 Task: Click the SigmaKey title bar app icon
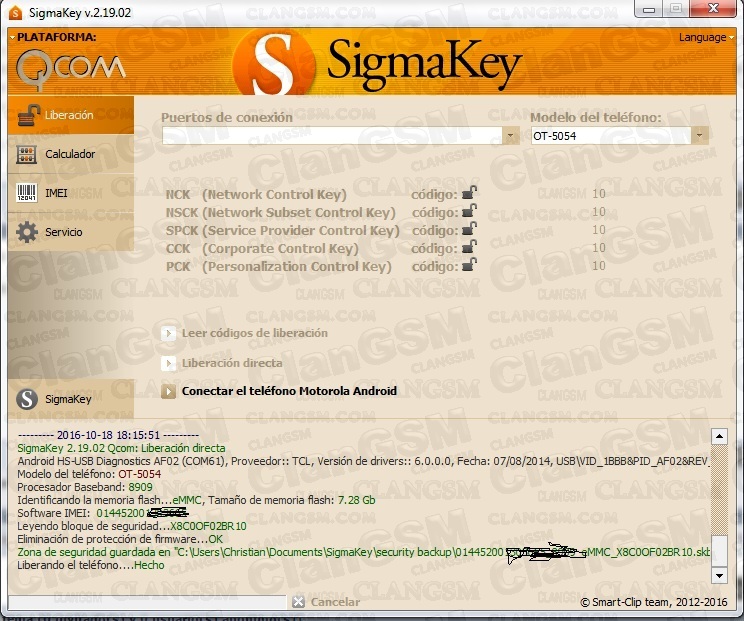(x=15, y=12)
